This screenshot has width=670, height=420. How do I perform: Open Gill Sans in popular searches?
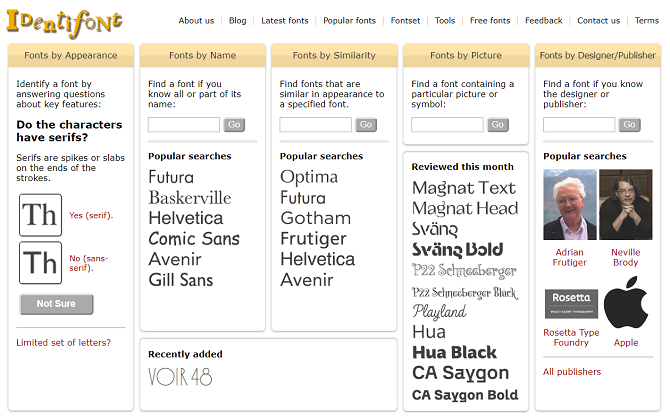[x=181, y=280]
